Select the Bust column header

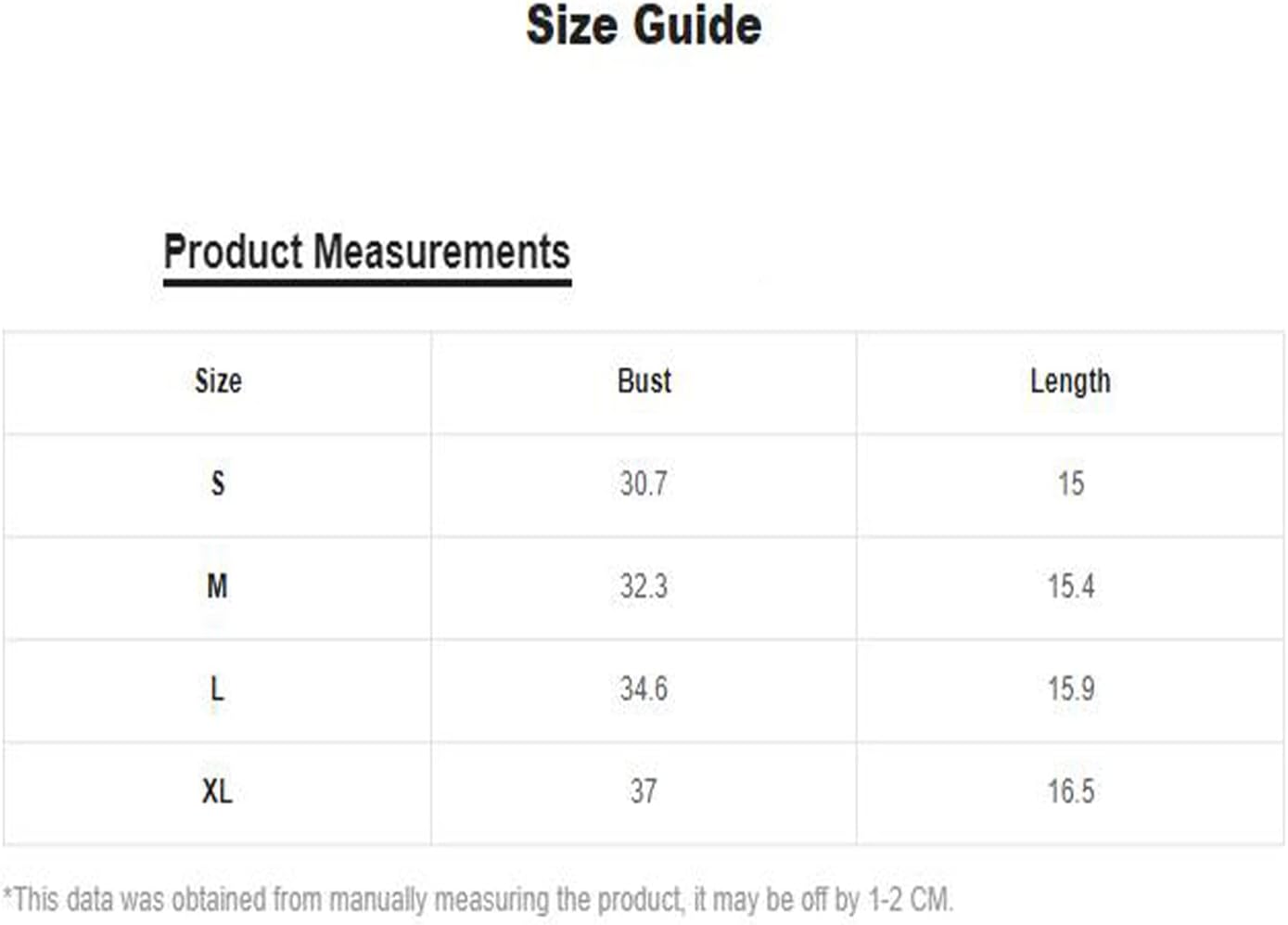(644, 381)
